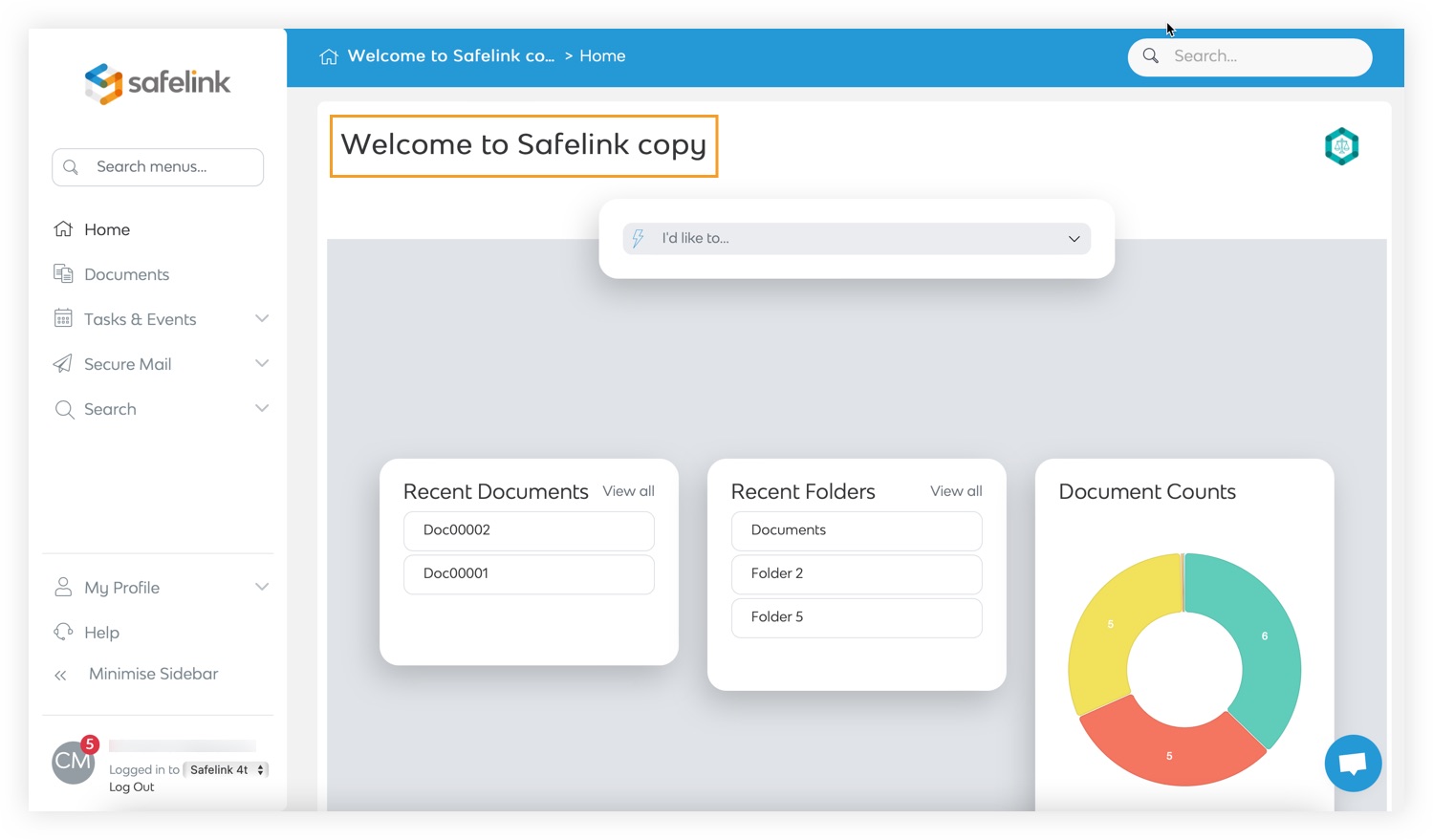This screenshot has height=840, width=1433.
Task: Click the teal chart segment labeled 6
Action: 1265,636
